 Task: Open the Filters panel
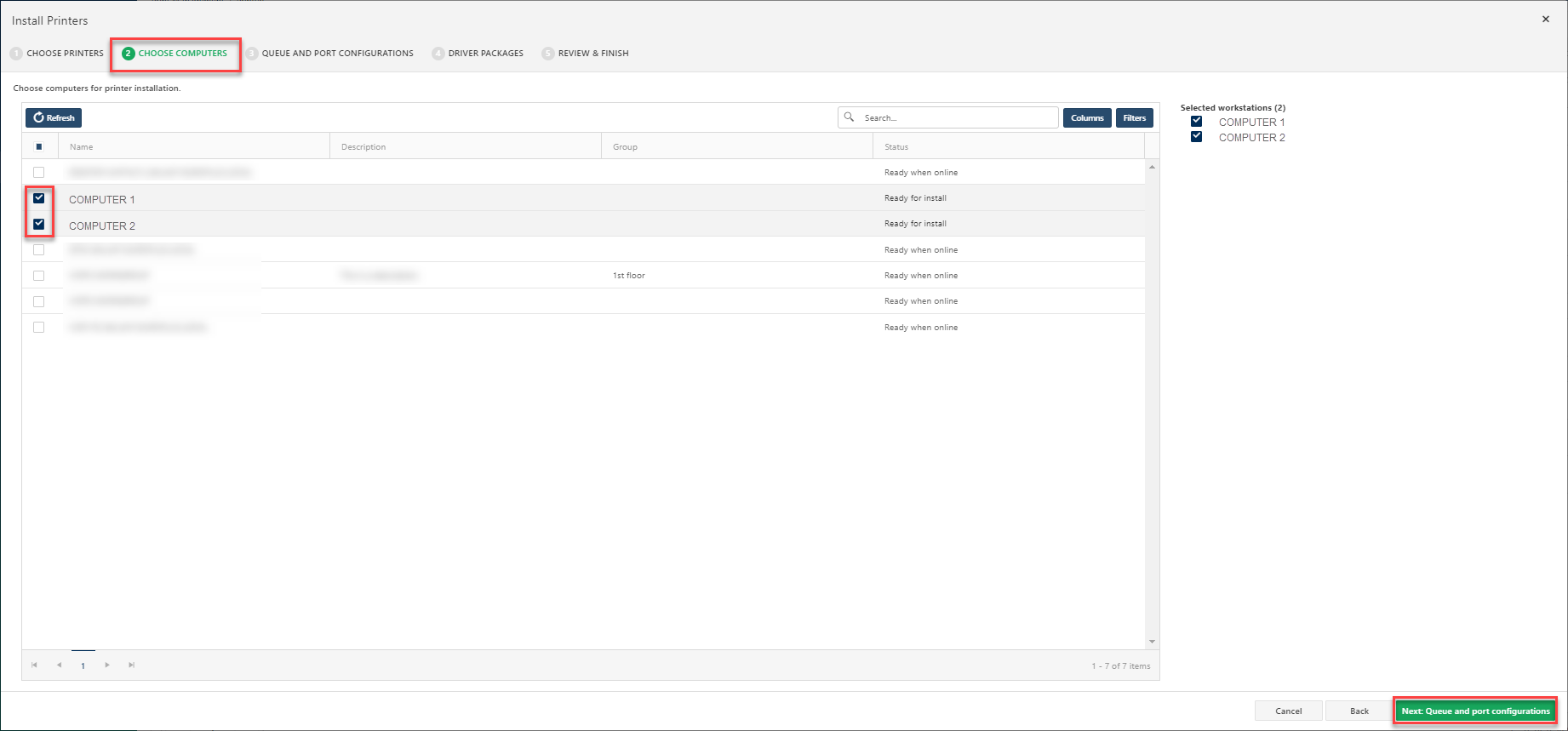point(1134,118)
